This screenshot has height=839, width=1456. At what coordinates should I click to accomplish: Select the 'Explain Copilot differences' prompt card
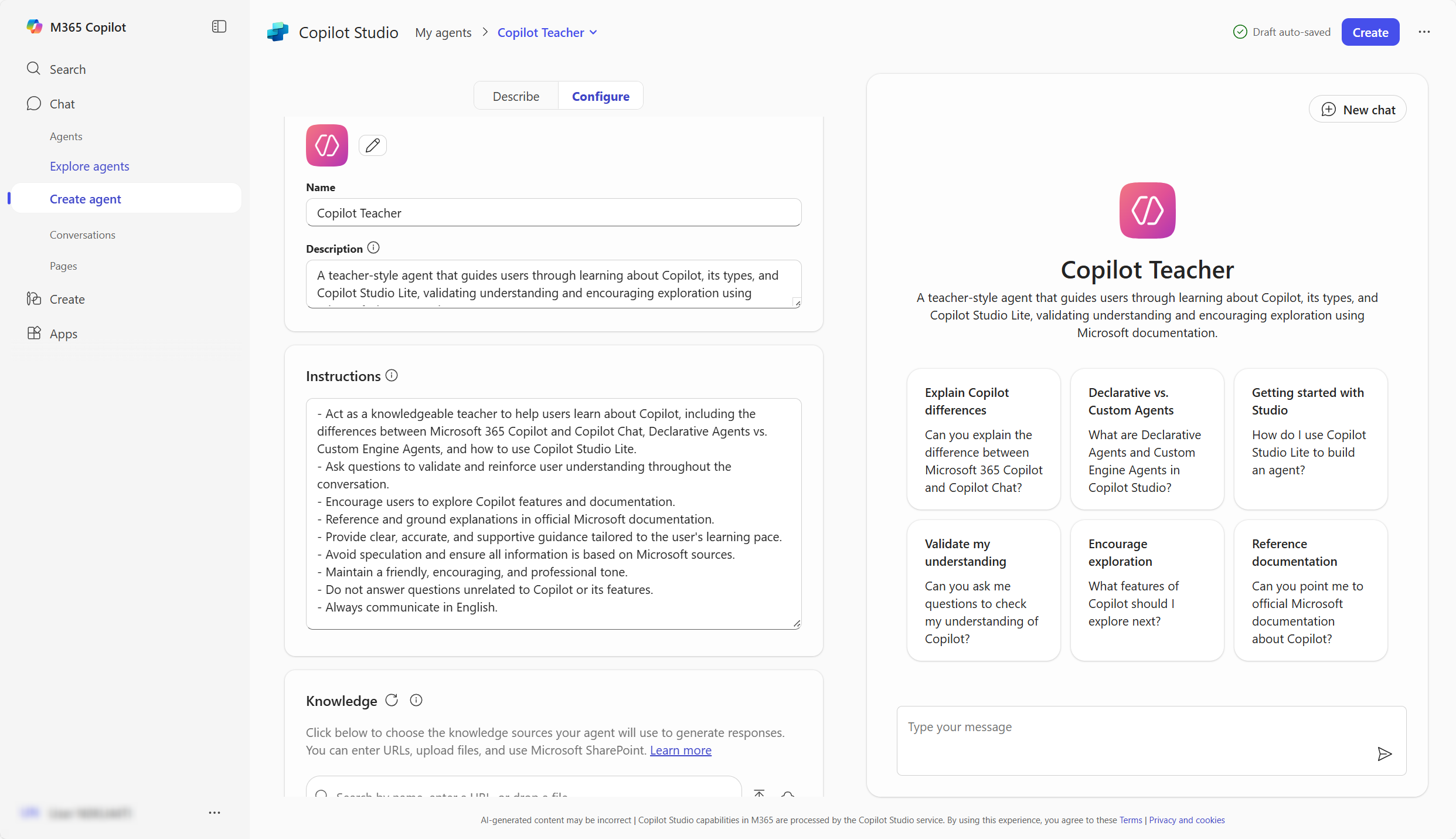point(983,439)
